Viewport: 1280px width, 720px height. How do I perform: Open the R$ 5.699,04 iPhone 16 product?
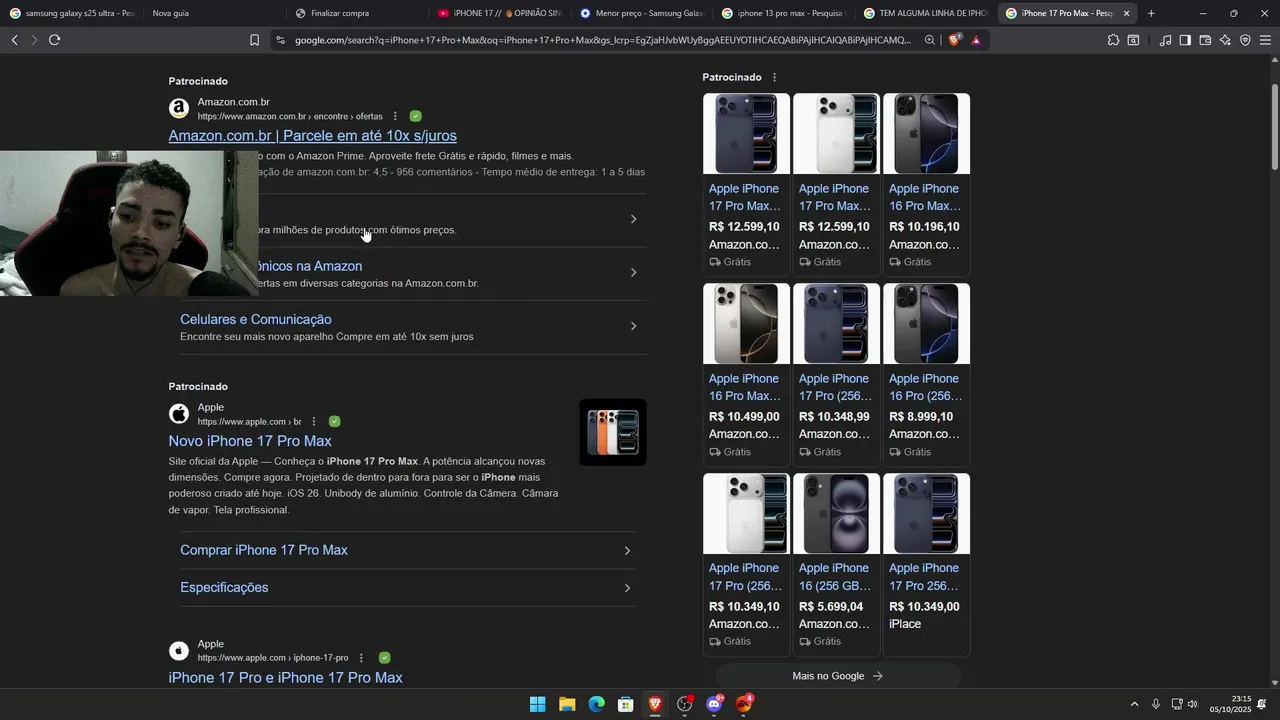coord(836,563)
